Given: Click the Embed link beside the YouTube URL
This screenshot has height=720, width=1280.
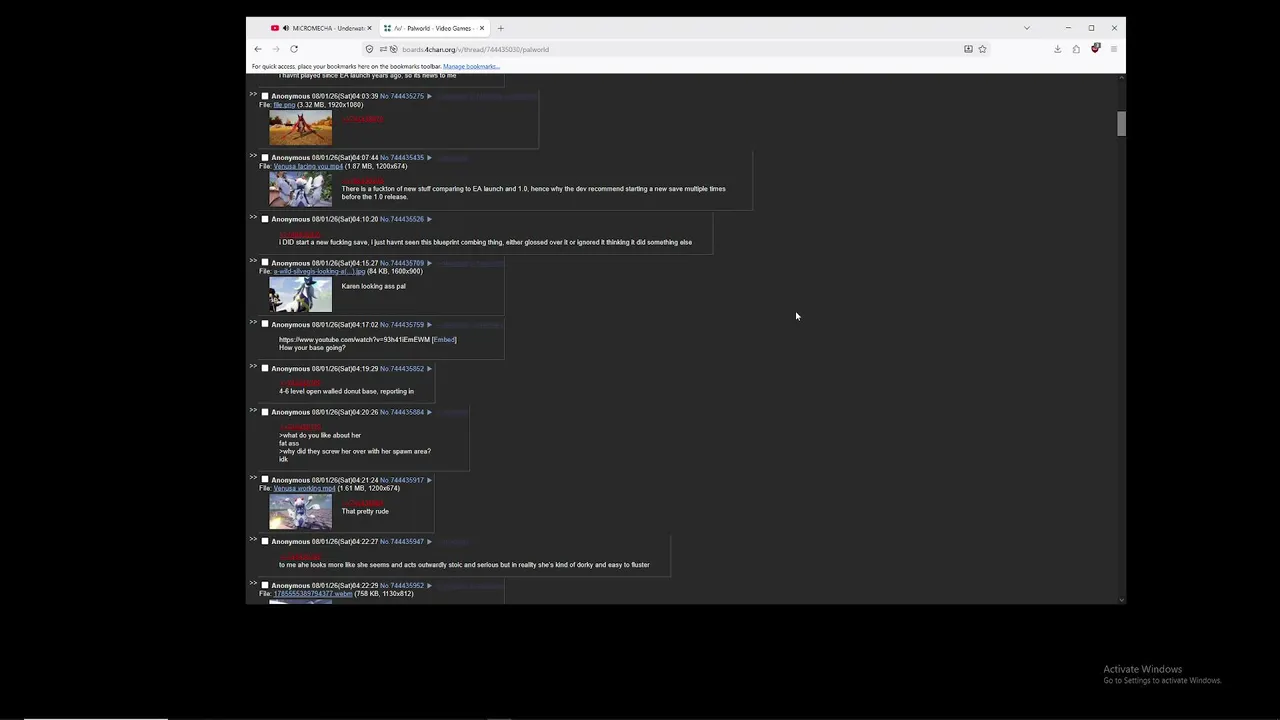Looking at the screenshot, I should (x=444, y=340).
